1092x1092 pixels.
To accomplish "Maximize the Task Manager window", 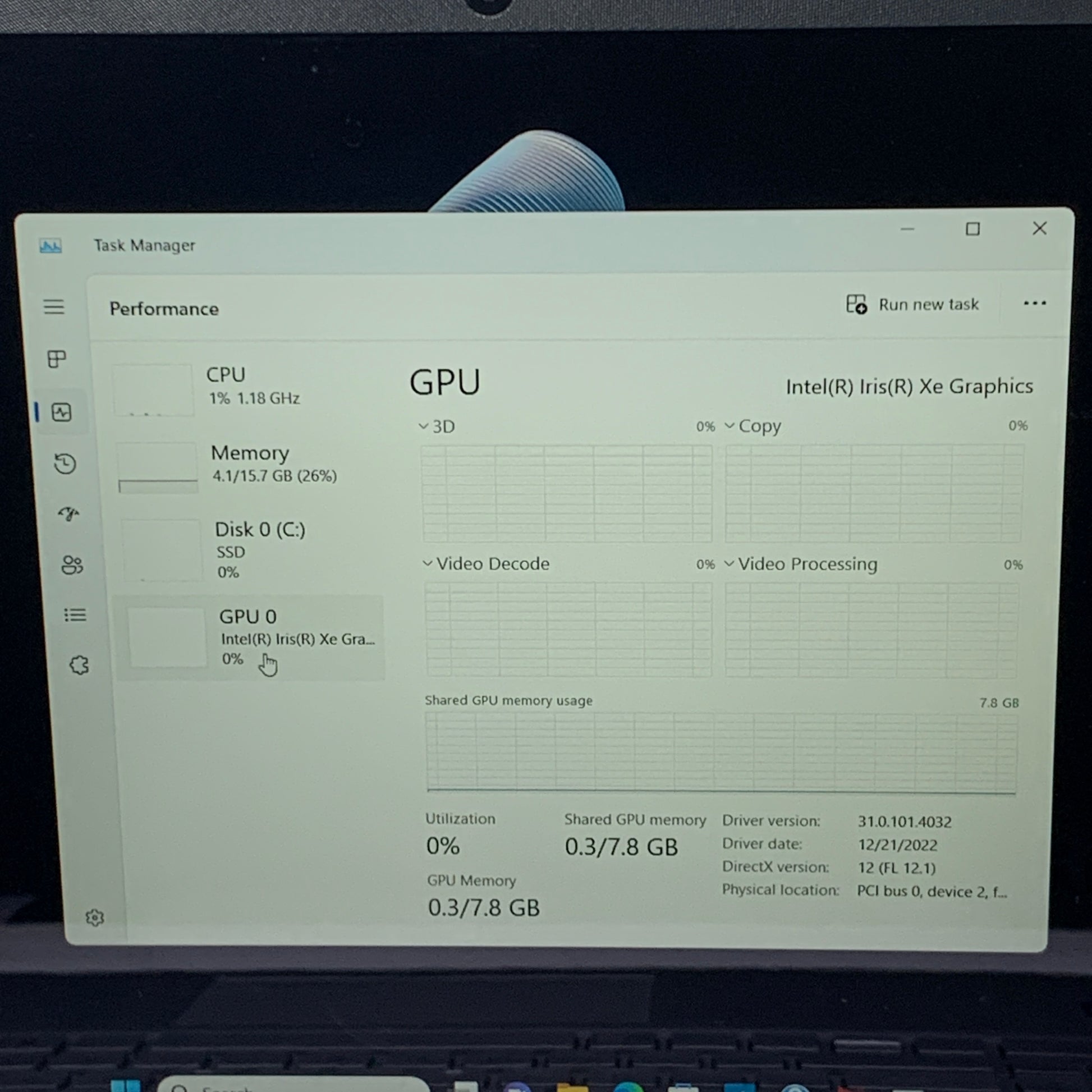I will tap(972, 229).
